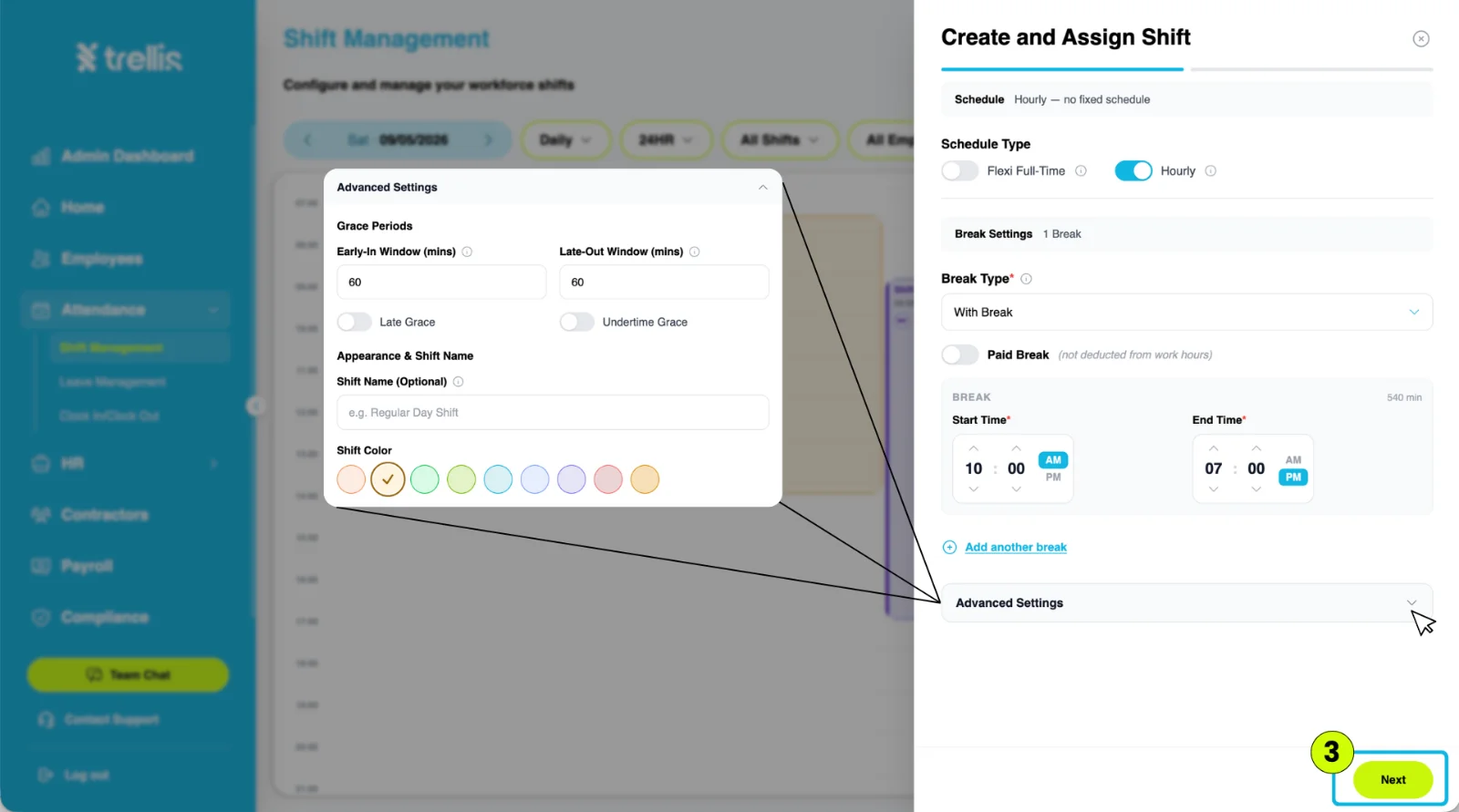1459x812 pixels.
Task: Go to previous date with the left arrow
Action: coord(307,139)
